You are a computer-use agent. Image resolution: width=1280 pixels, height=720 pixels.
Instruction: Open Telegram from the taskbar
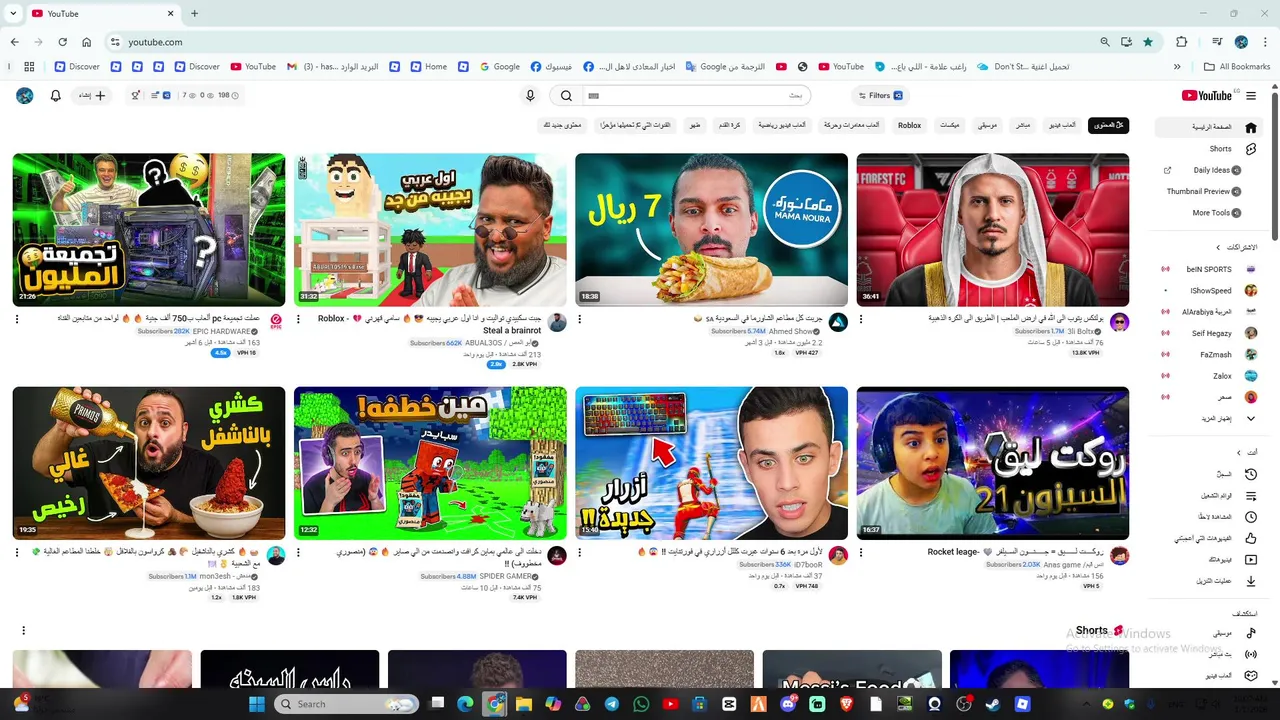[x=611, y=704]
